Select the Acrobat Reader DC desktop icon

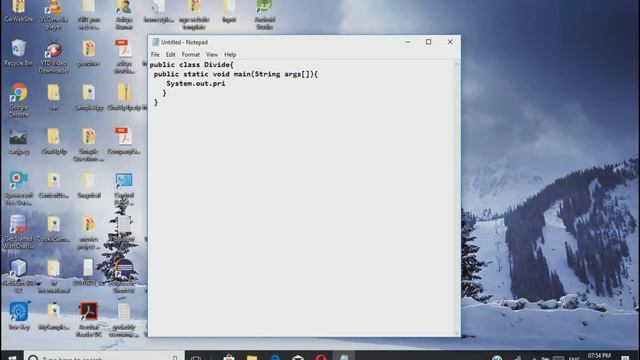point(89,319)
